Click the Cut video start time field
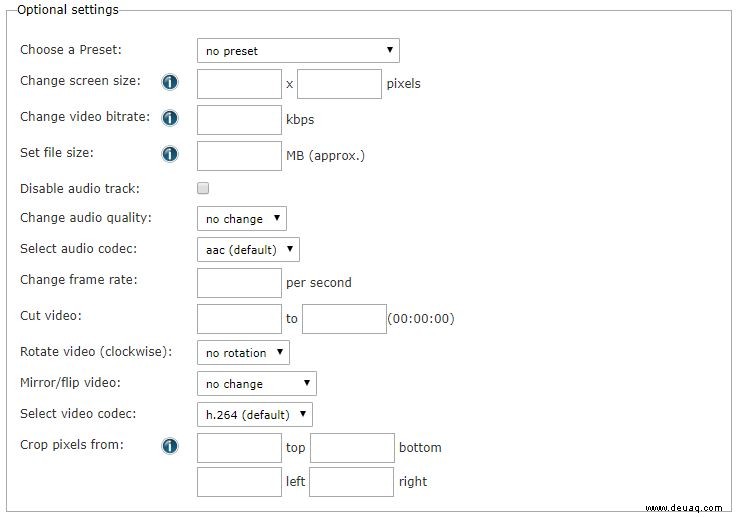This screenshot has height=517, width=739. pos(239,319)
